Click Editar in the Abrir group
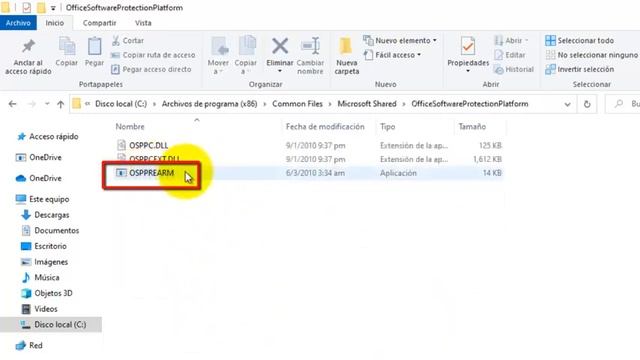 510,55
